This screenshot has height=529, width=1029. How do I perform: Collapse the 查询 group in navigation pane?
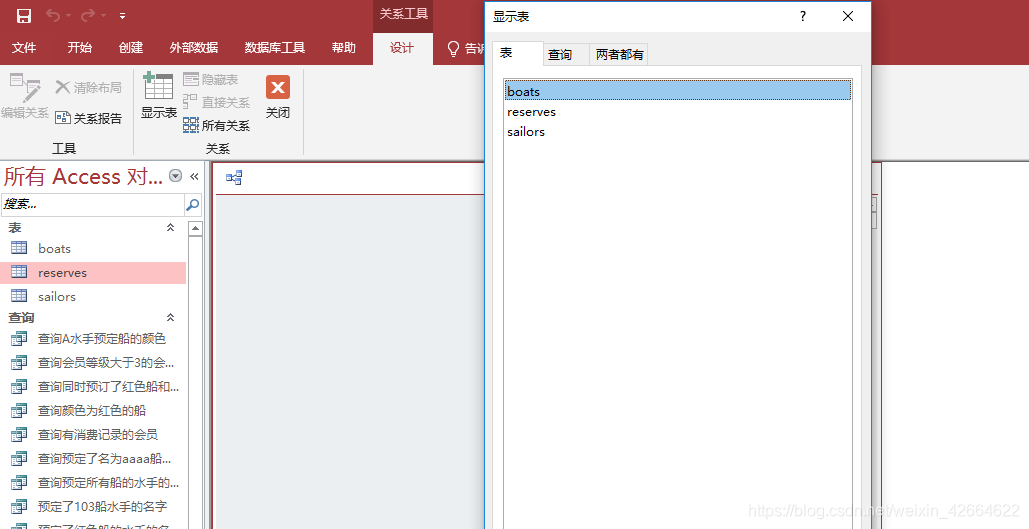point(171,317)
